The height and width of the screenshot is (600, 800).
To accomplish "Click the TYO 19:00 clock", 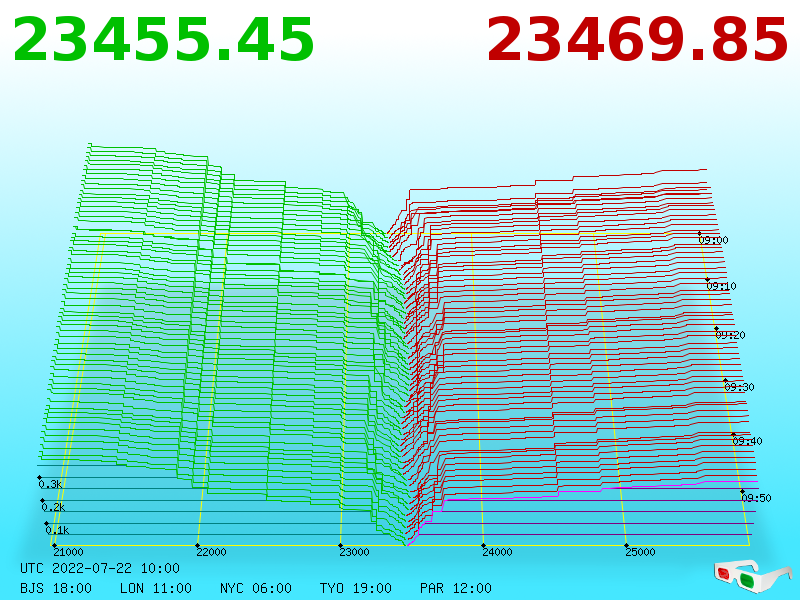I will [356, 588].
